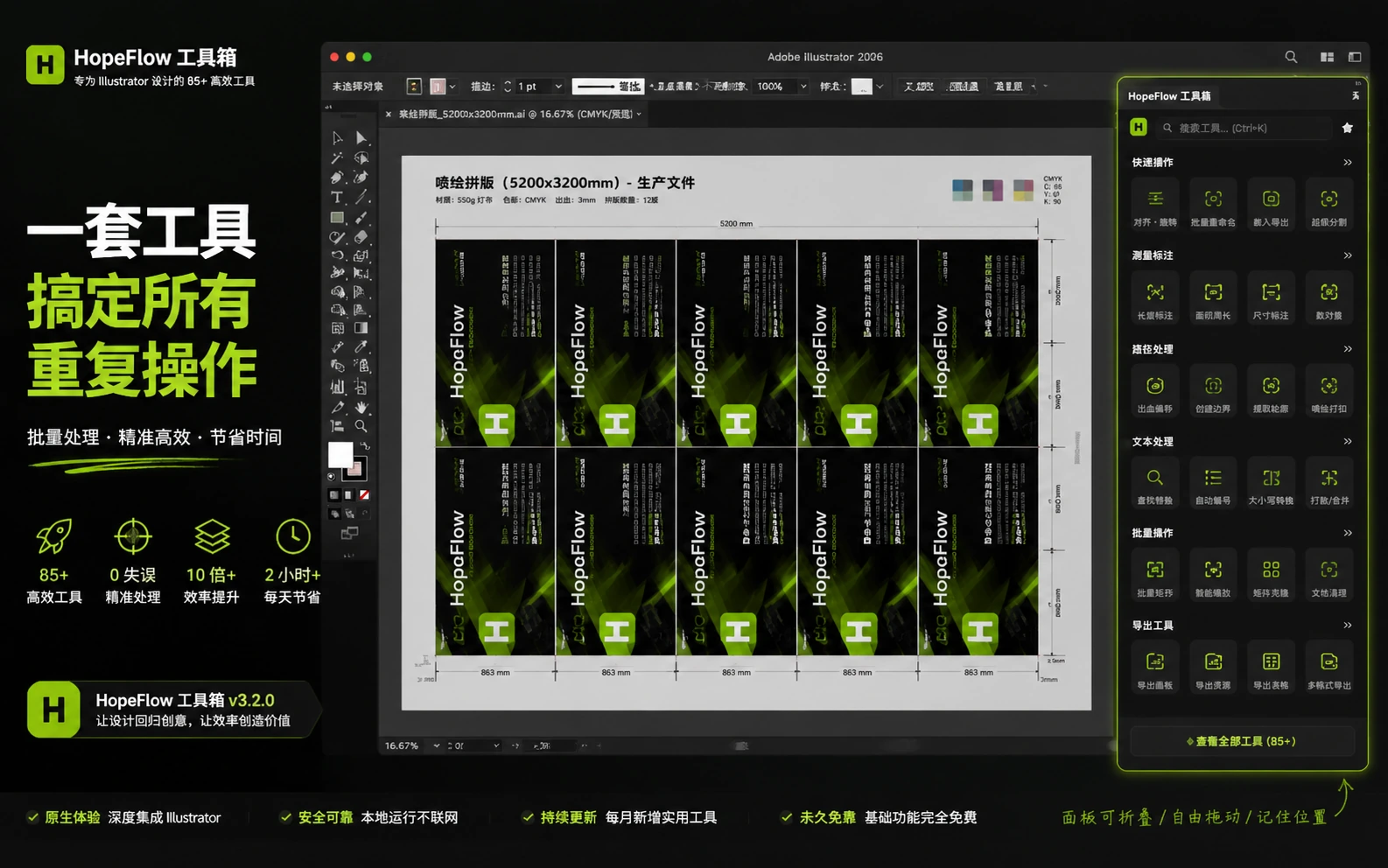Click the 喷绘拼版 artboard title text

[564, 183]
